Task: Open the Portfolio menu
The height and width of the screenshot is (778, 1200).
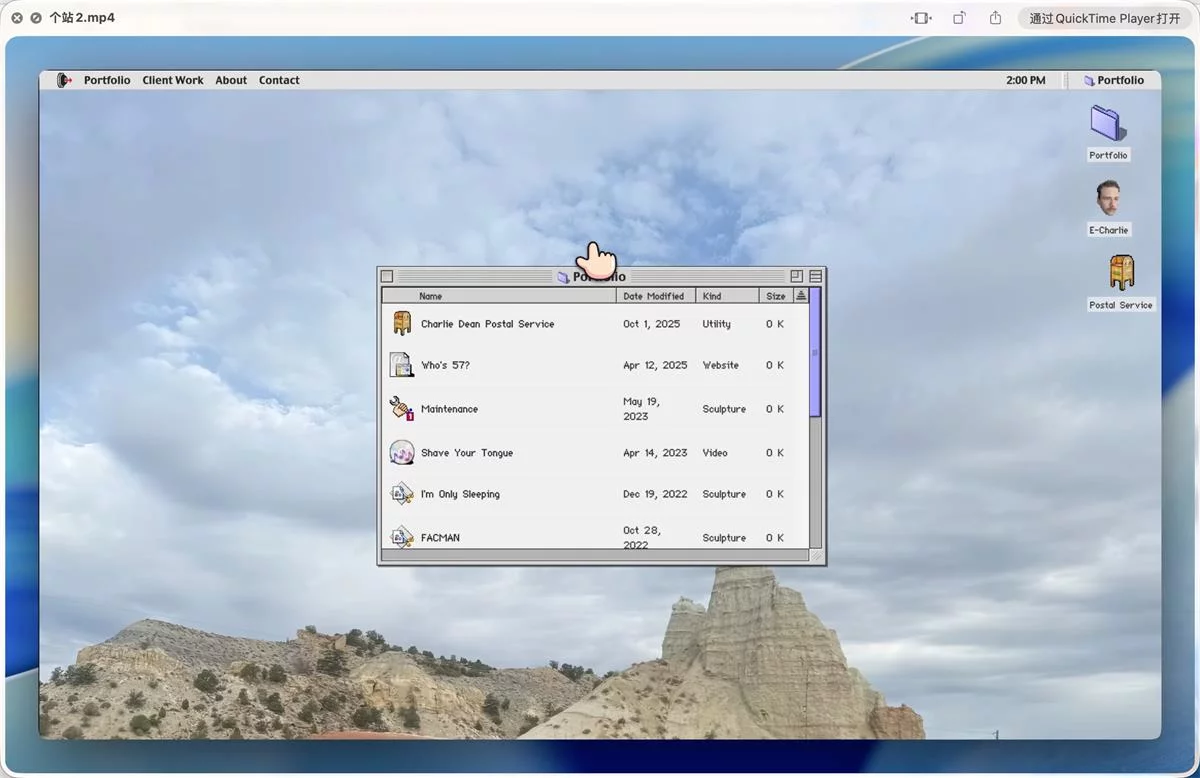Action: [x=107, y=80]
